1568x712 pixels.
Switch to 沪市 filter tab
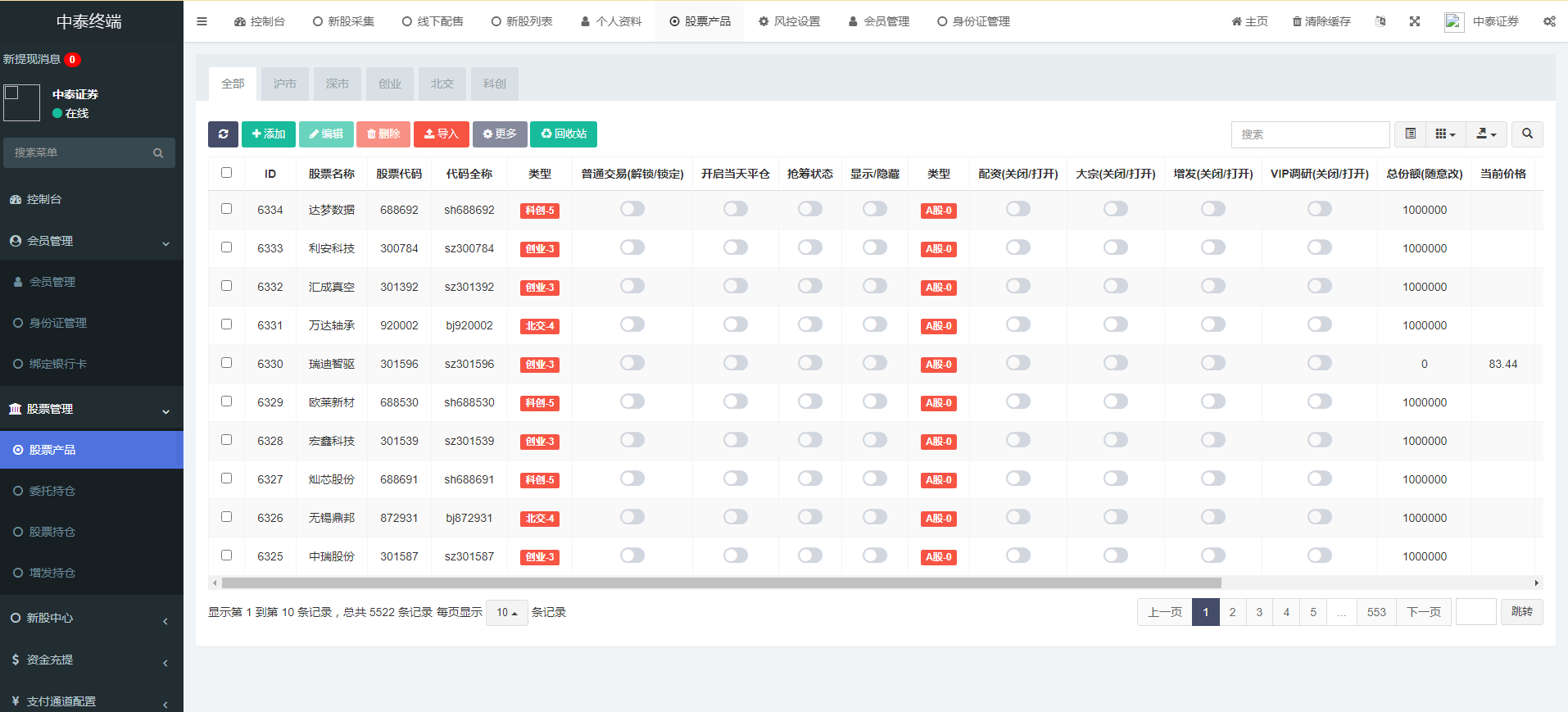coord(285,84)
